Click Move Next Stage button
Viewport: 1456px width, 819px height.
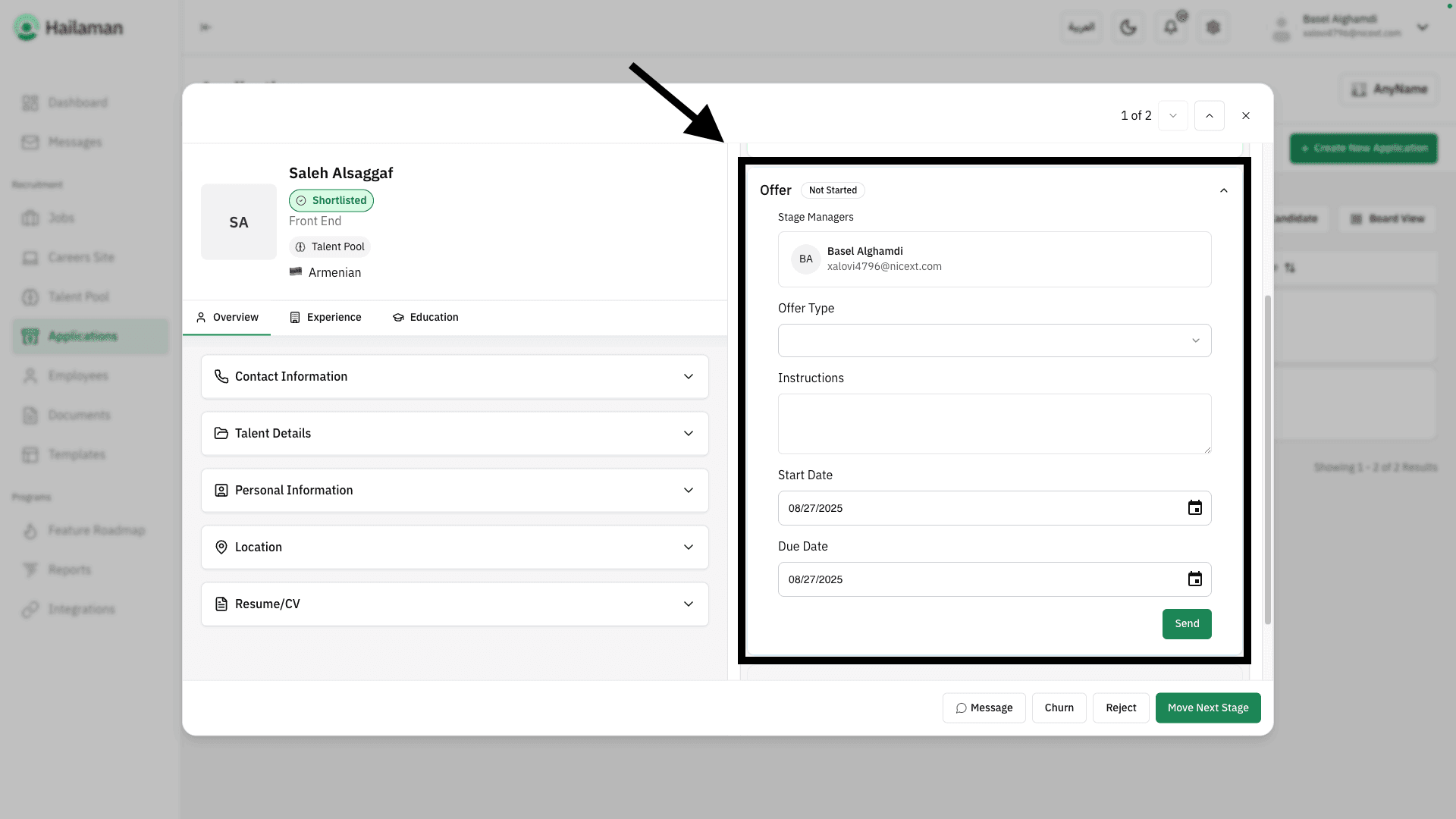[1207, 708]
